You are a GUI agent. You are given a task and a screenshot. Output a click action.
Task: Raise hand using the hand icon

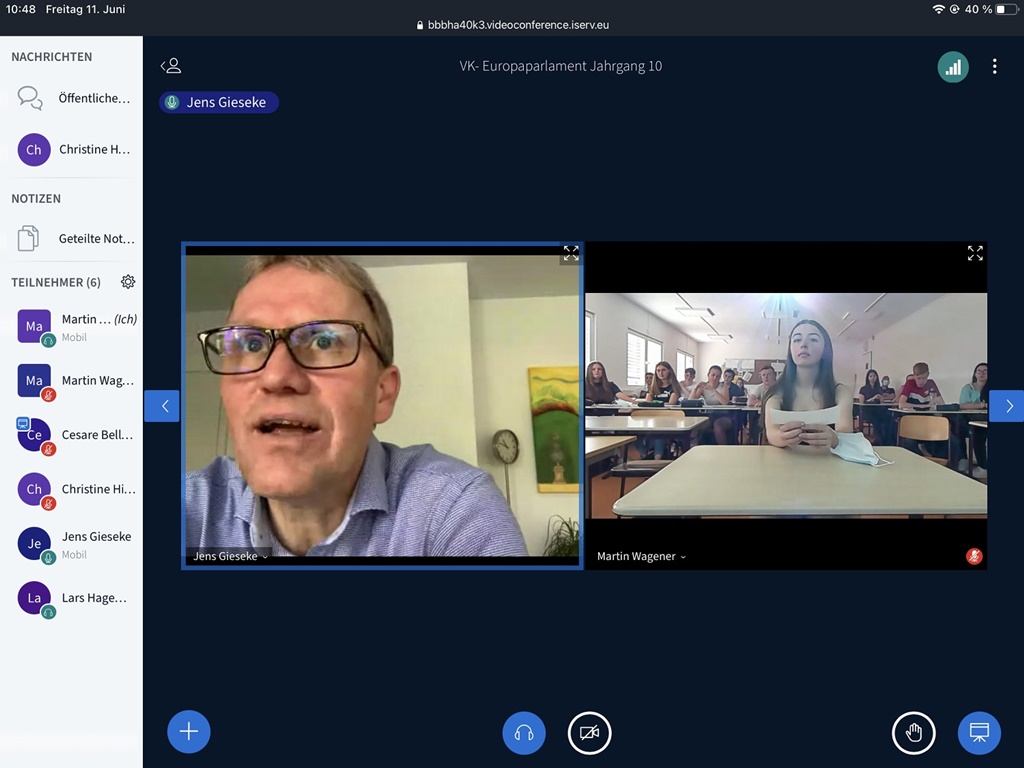pos(913,733)
